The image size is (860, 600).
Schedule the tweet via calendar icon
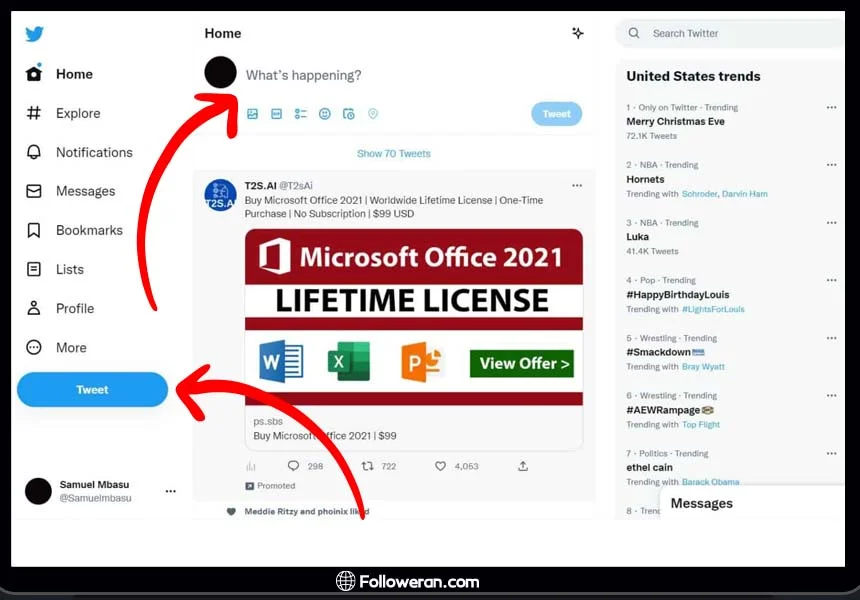point(349,114)
